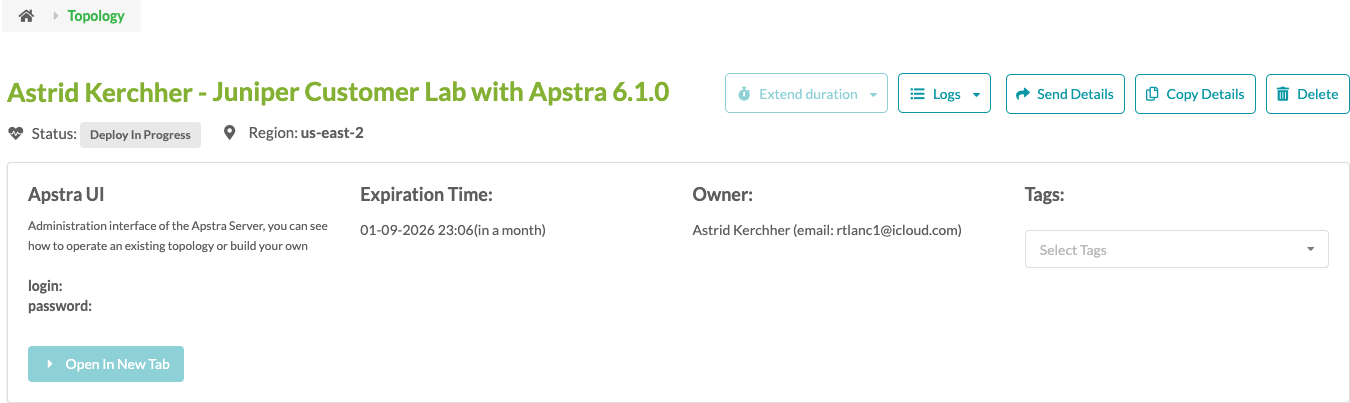Click the list icon on the Logs button
This screenshot has width=1350, height=403.
pos(917,94)
